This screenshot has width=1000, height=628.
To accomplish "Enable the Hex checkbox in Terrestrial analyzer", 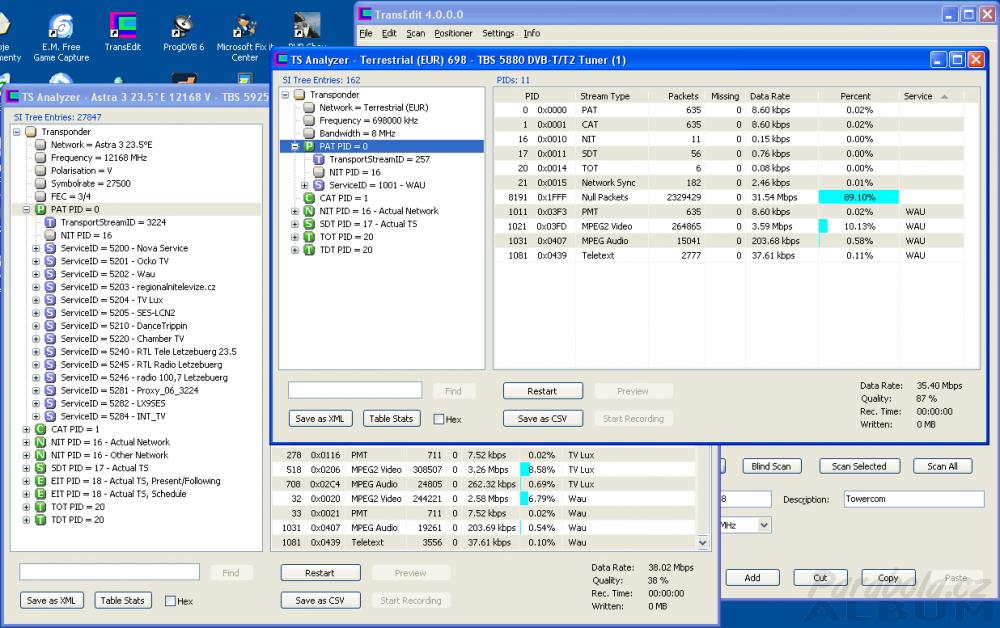I will [x=439, y=419].
